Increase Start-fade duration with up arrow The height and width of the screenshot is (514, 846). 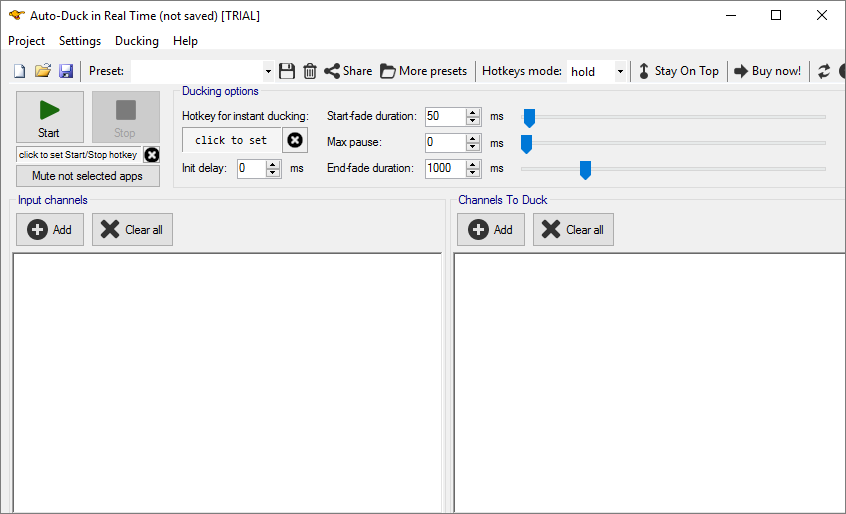point(473,113)
